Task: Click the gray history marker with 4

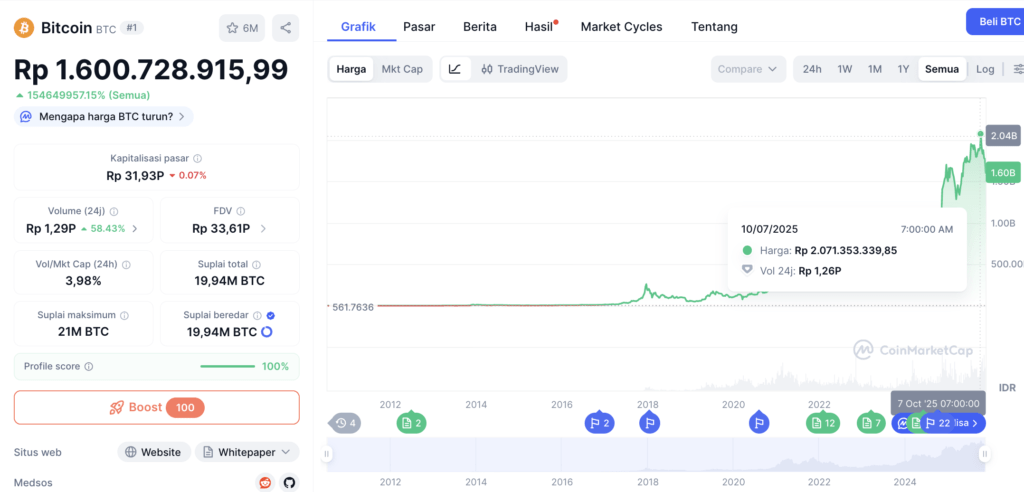Action: click(x=344, y=423)
